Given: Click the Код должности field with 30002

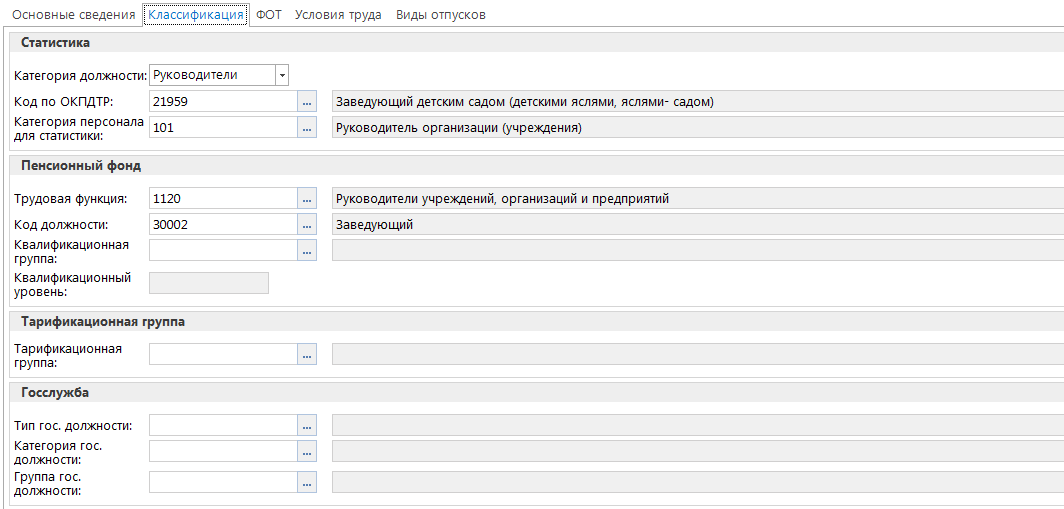Looking at the screenshot, I should (222, 225).
